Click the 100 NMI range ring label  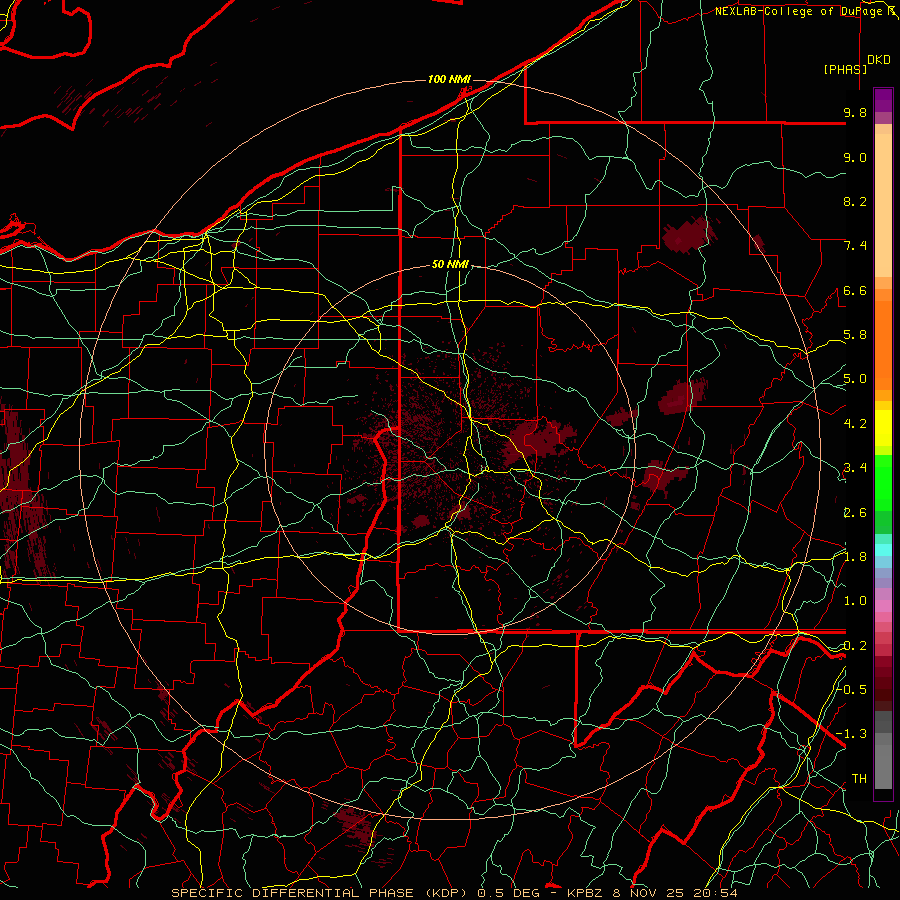point(449,79)
